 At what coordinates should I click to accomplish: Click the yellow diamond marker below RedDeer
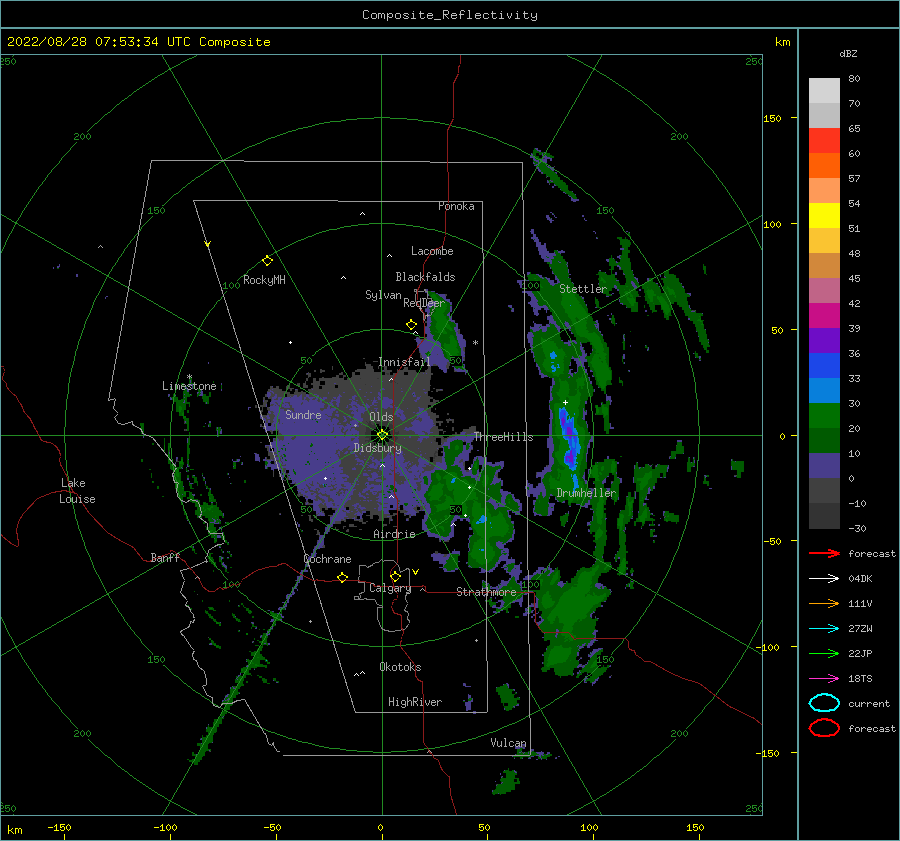pyautogui.click(x=412, y=325)
